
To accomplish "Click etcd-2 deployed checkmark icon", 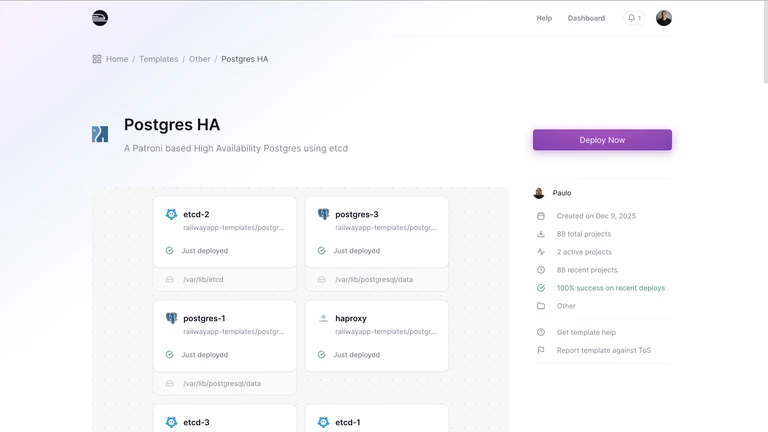I will (169, 250).
